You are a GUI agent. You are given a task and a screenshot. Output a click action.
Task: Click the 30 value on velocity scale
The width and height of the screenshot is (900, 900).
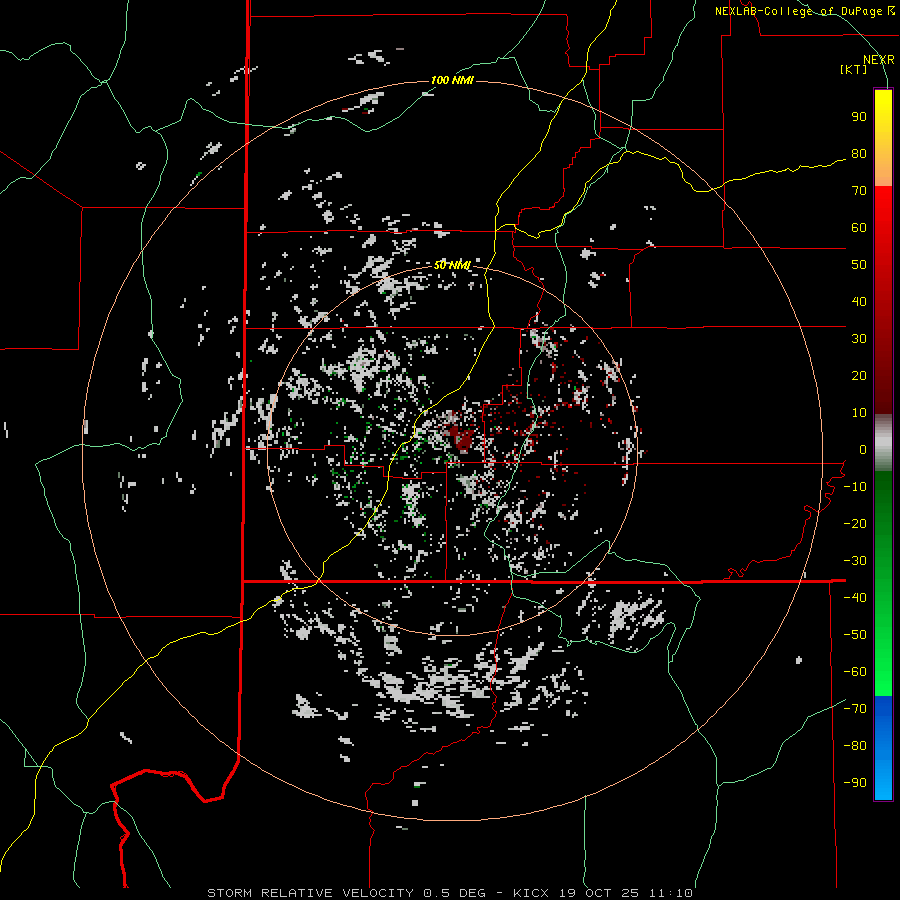point(859,339)
